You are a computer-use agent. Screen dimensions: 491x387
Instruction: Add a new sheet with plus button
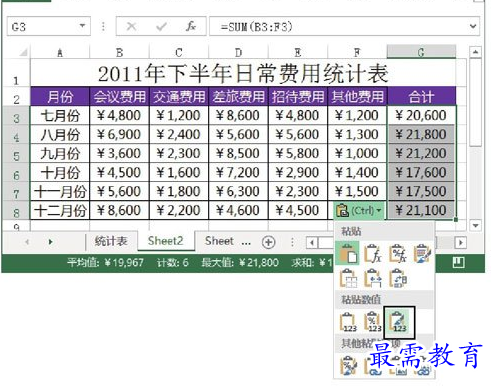coord(268,242)
